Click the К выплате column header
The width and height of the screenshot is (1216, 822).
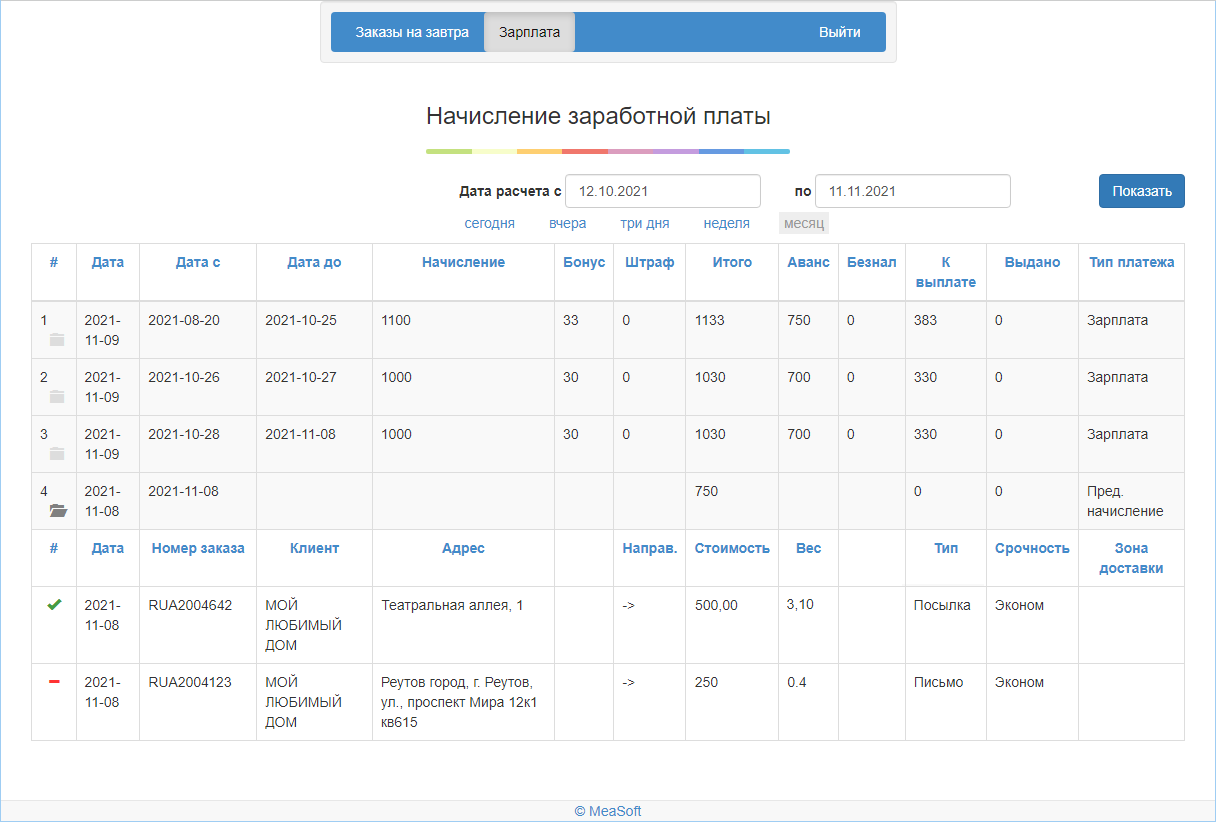click(x=946, y=272)
